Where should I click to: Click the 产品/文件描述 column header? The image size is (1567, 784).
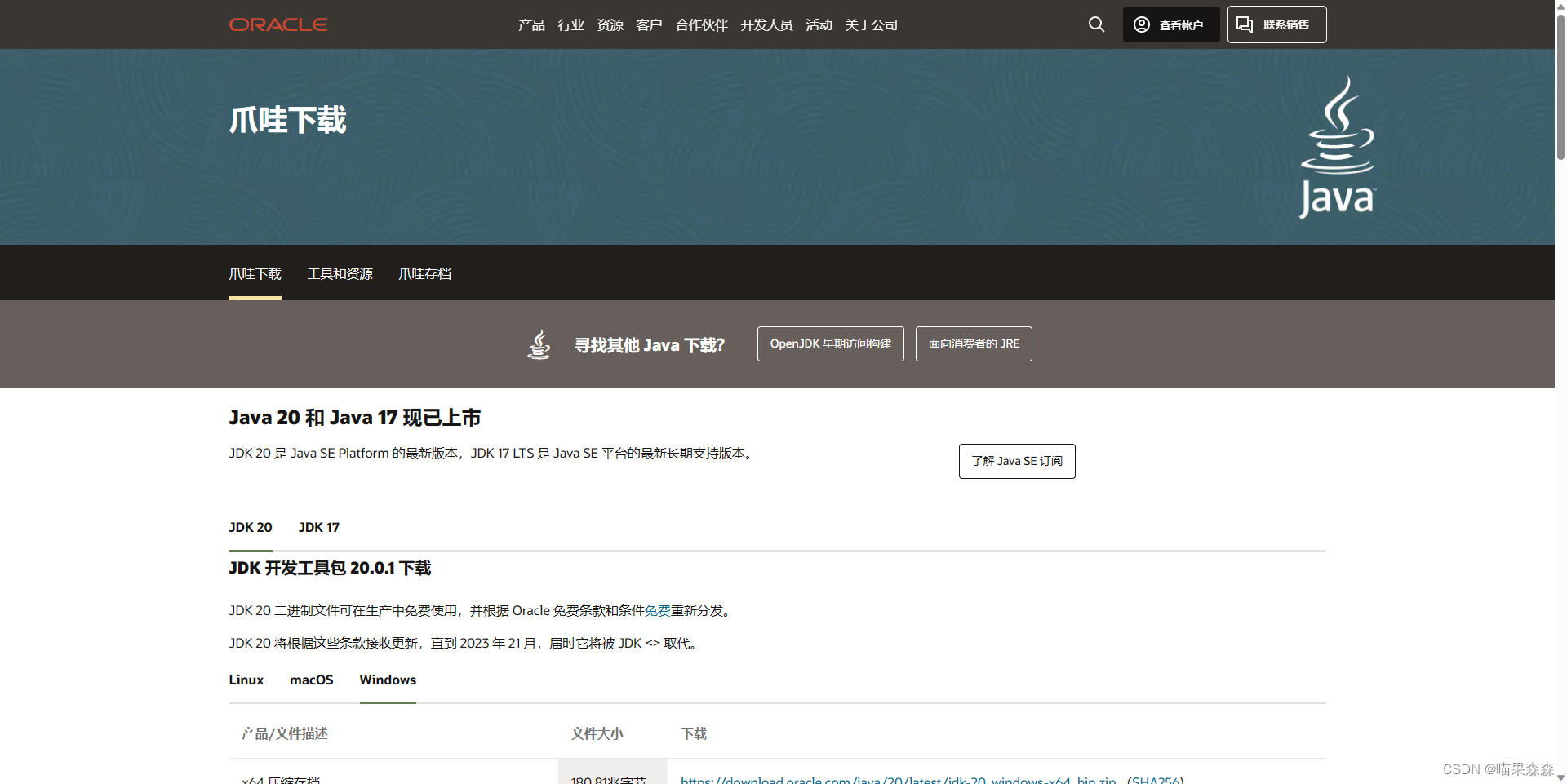click(284, 733)
